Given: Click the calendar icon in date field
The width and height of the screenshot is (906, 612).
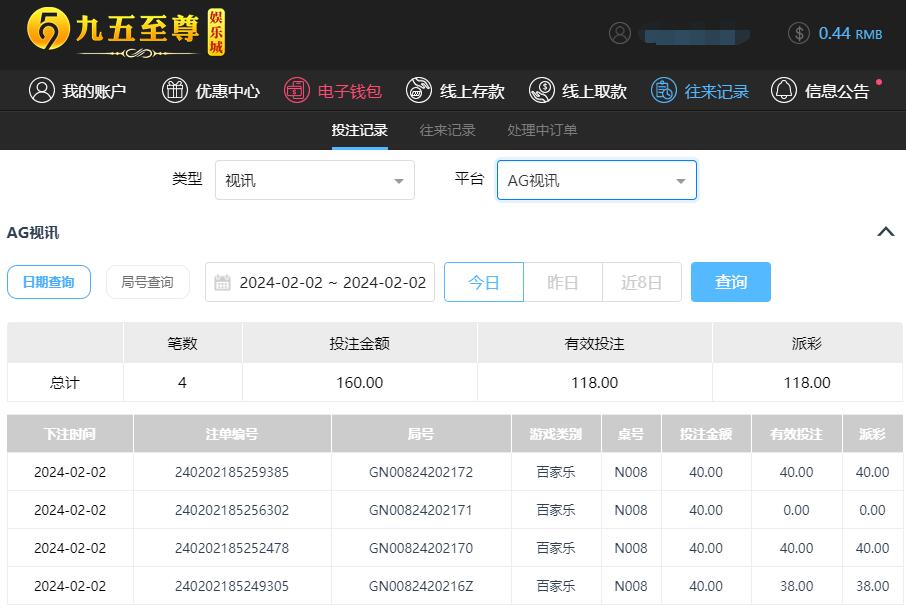Looking at the screenshot, I should tap(222, 283).
